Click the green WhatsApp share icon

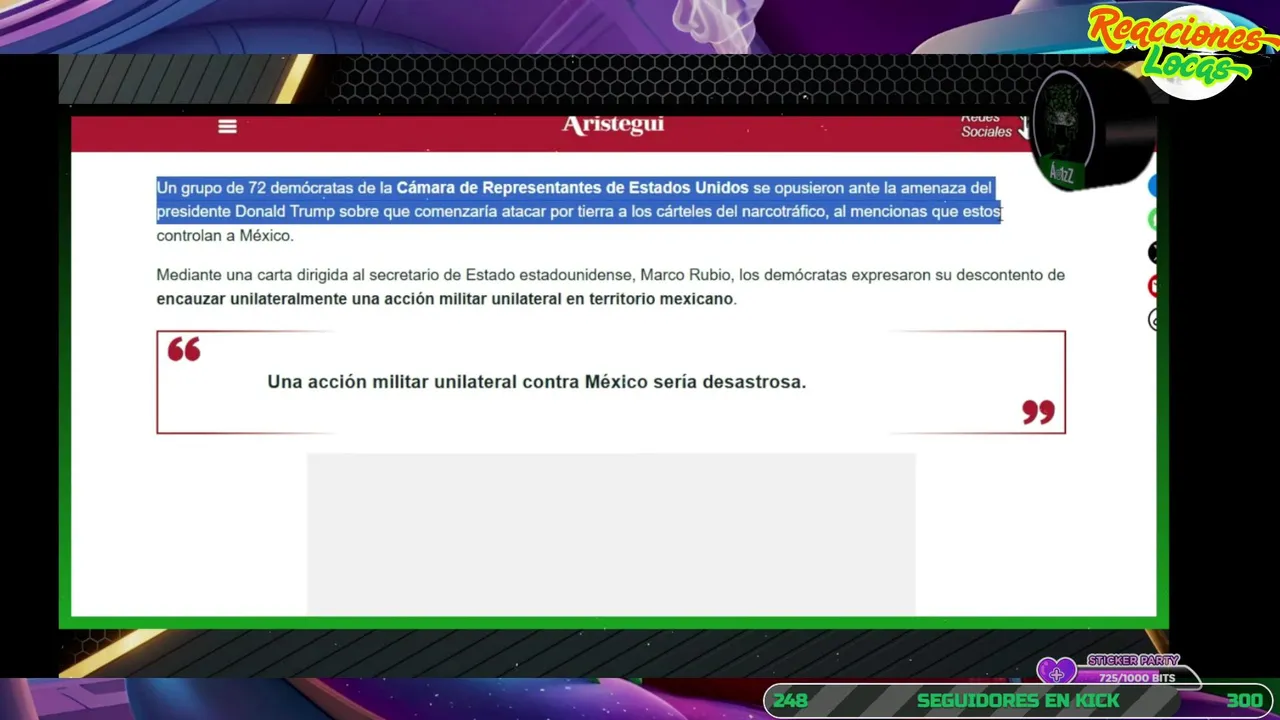coord(1154,220)
